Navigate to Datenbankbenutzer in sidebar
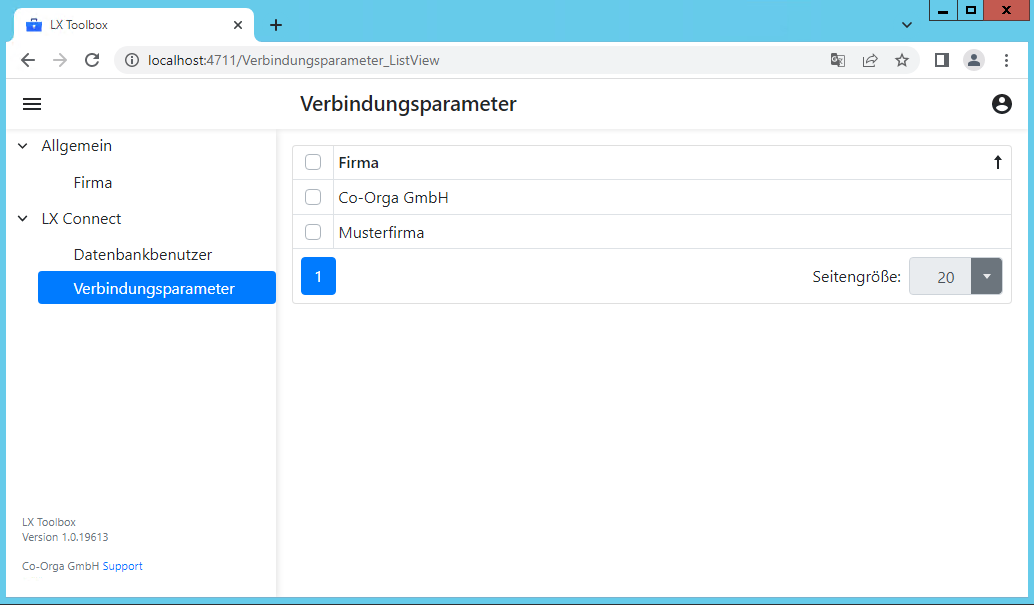1034x605 pixels. click(142, 255)
